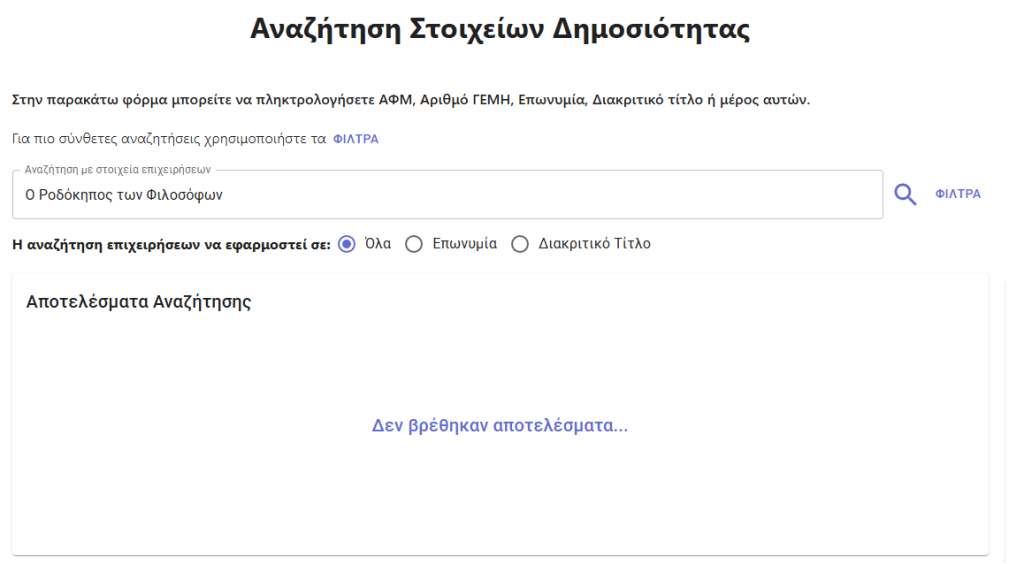
Task: Click the typed text 'Ο Ροδόκηπος των Φιλοσόφων'
Action: pyautogui.click(x=124, y=195)
